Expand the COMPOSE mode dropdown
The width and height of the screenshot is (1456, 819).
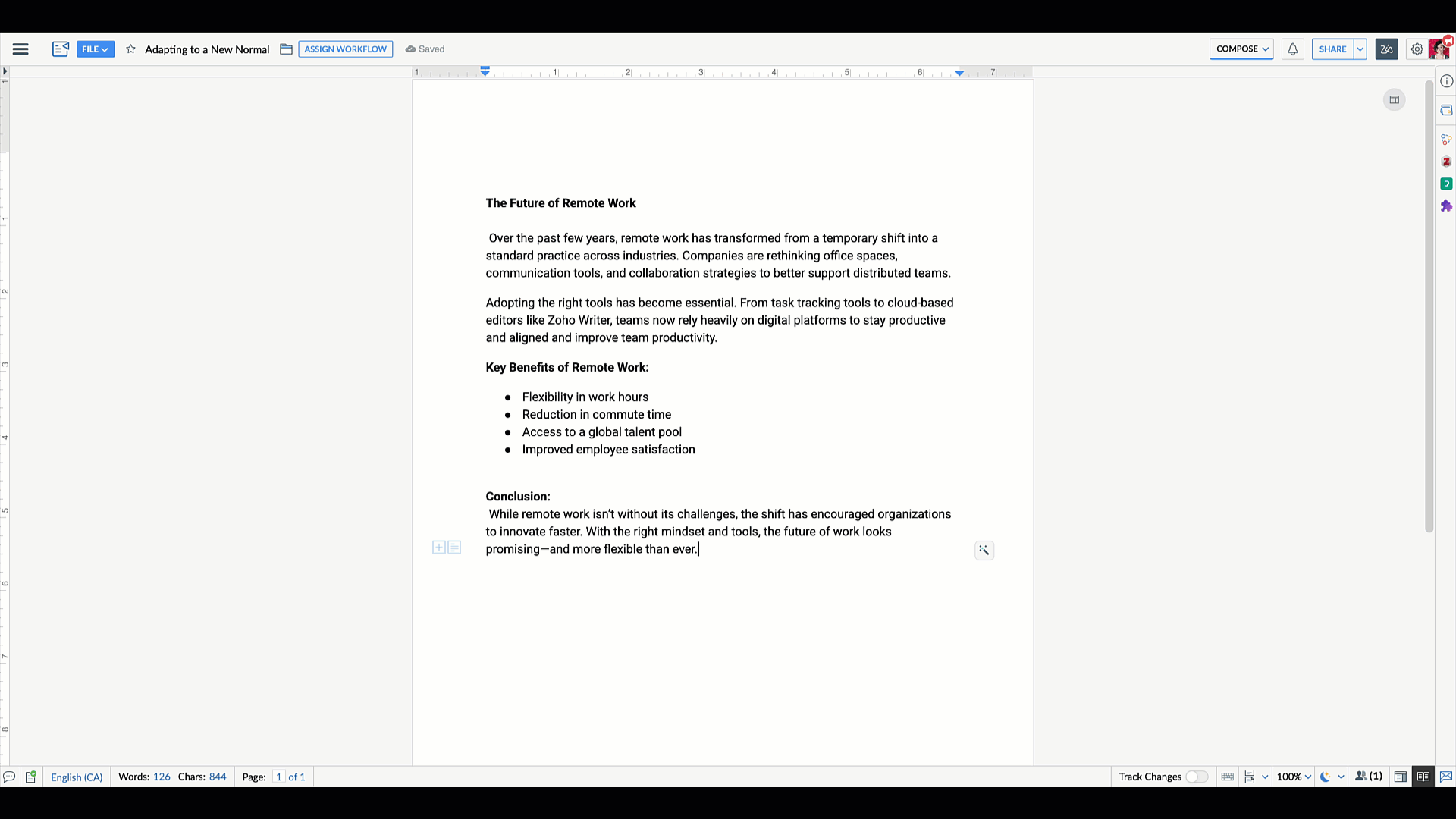[1241, 49]
